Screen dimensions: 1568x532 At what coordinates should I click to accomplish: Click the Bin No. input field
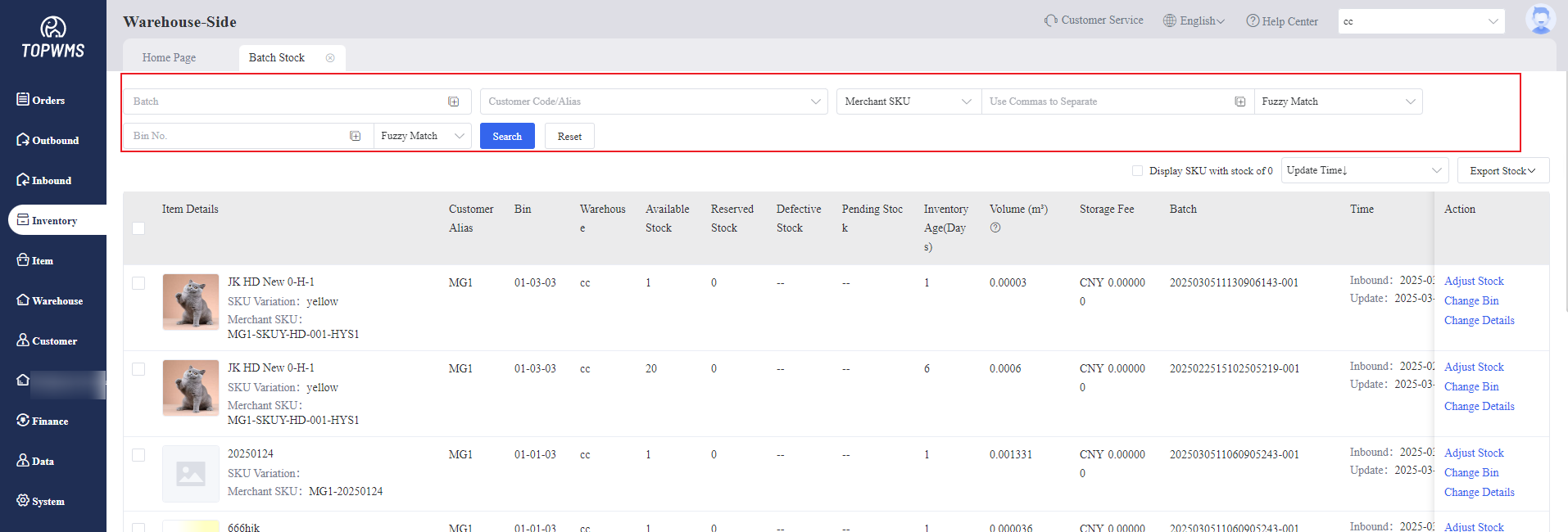(238, 136)
